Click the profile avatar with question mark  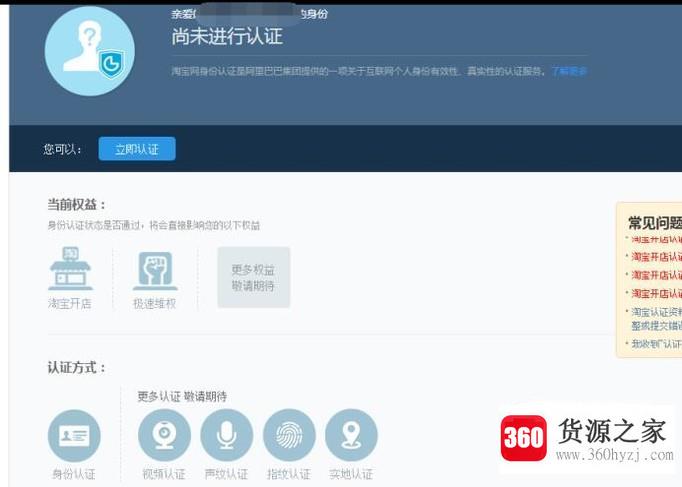(x=90, y=51)
